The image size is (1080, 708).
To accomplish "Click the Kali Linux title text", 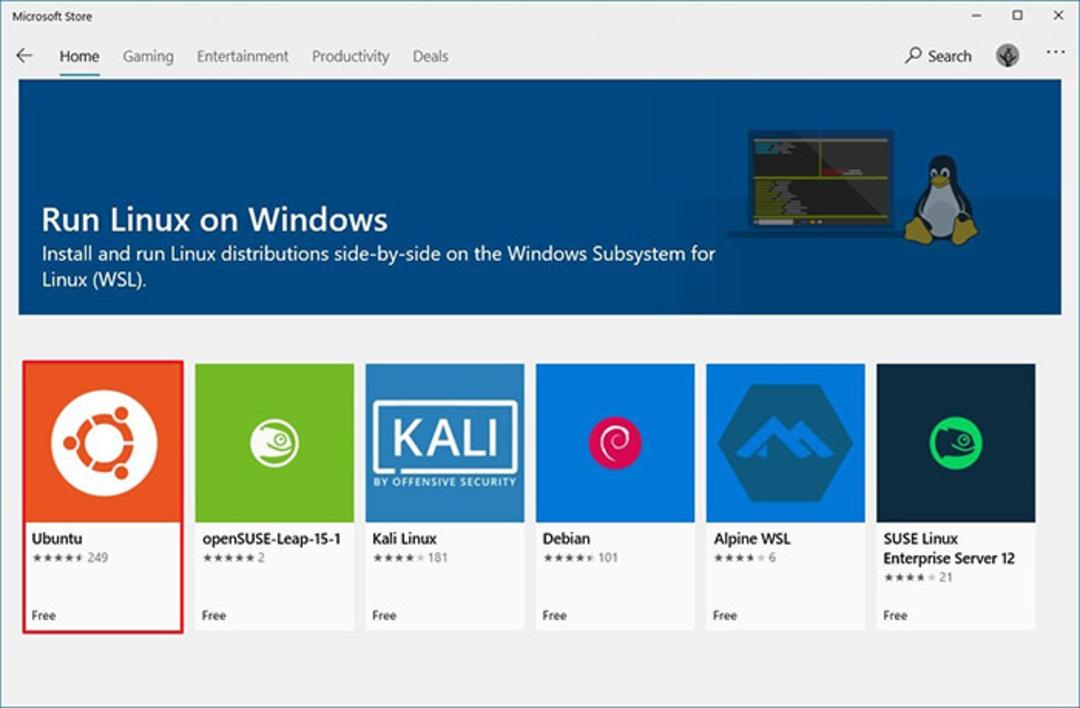I will [x=404, y=539].
